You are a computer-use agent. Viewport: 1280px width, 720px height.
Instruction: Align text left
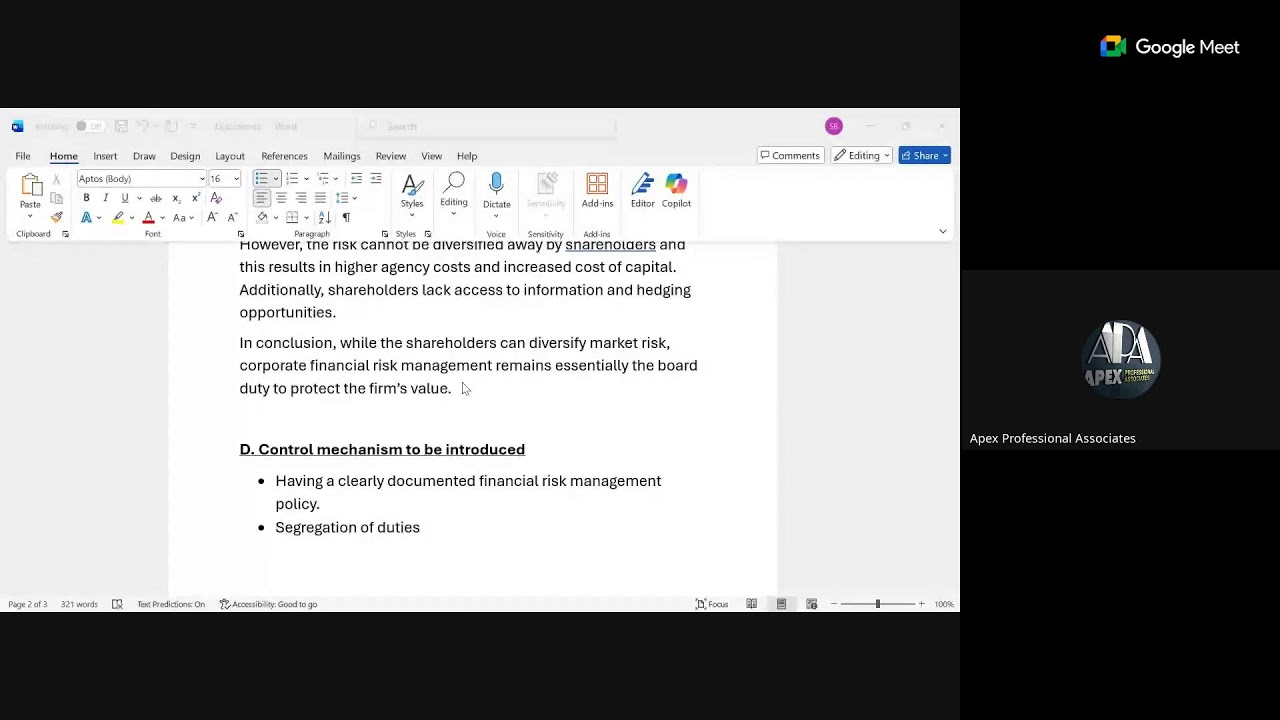point(261,198)
